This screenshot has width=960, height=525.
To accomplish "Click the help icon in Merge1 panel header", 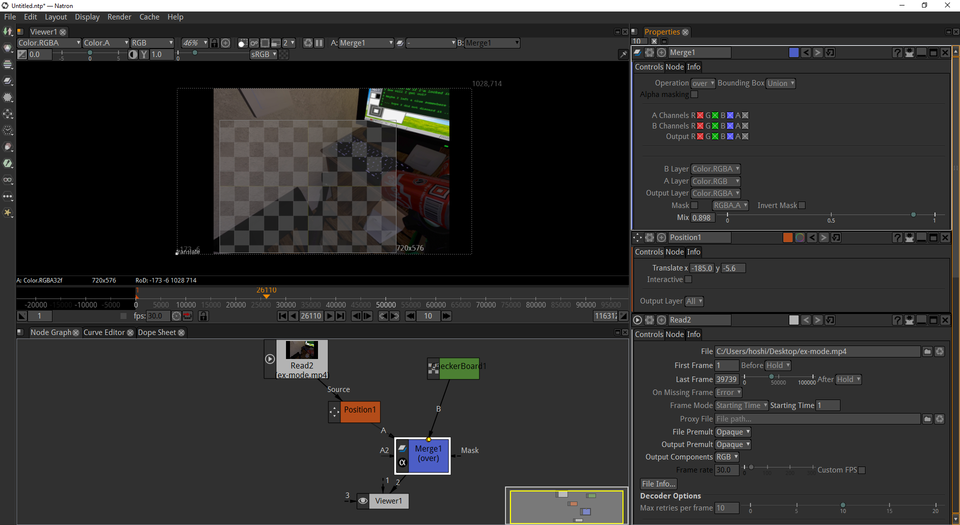I will 898,52.
